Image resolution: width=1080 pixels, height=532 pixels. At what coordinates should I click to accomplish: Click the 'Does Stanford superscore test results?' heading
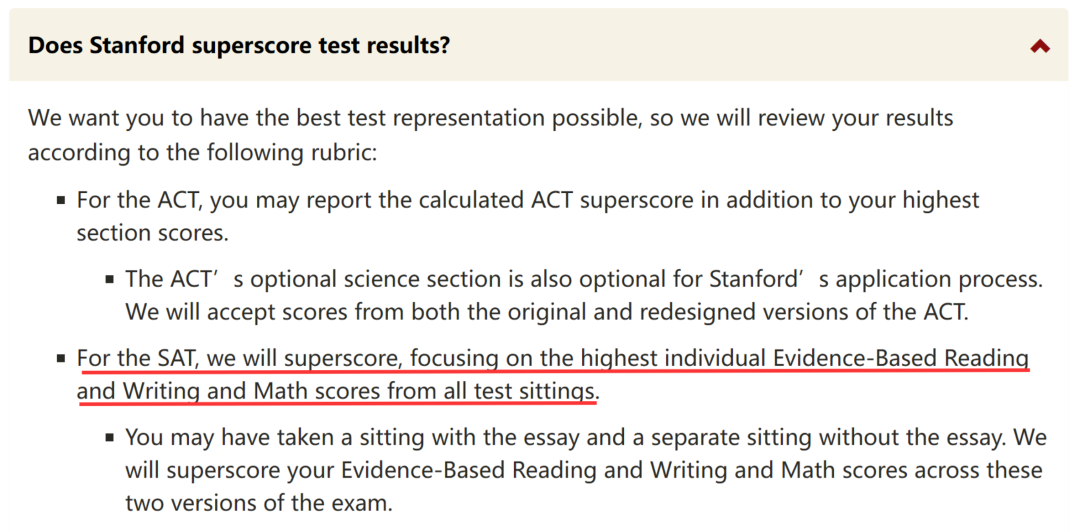[239, 46]
